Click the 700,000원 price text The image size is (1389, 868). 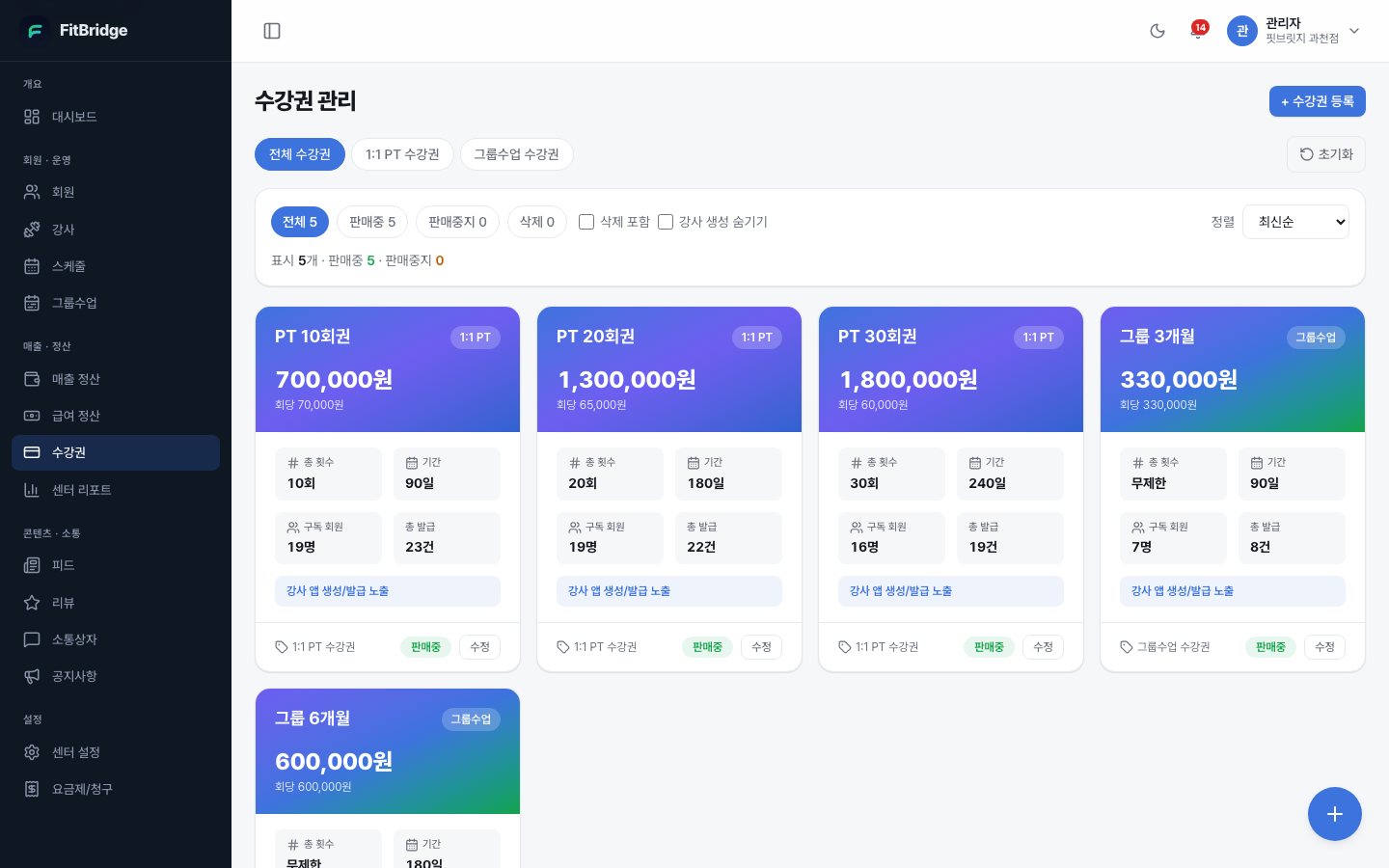pos(334,380)
